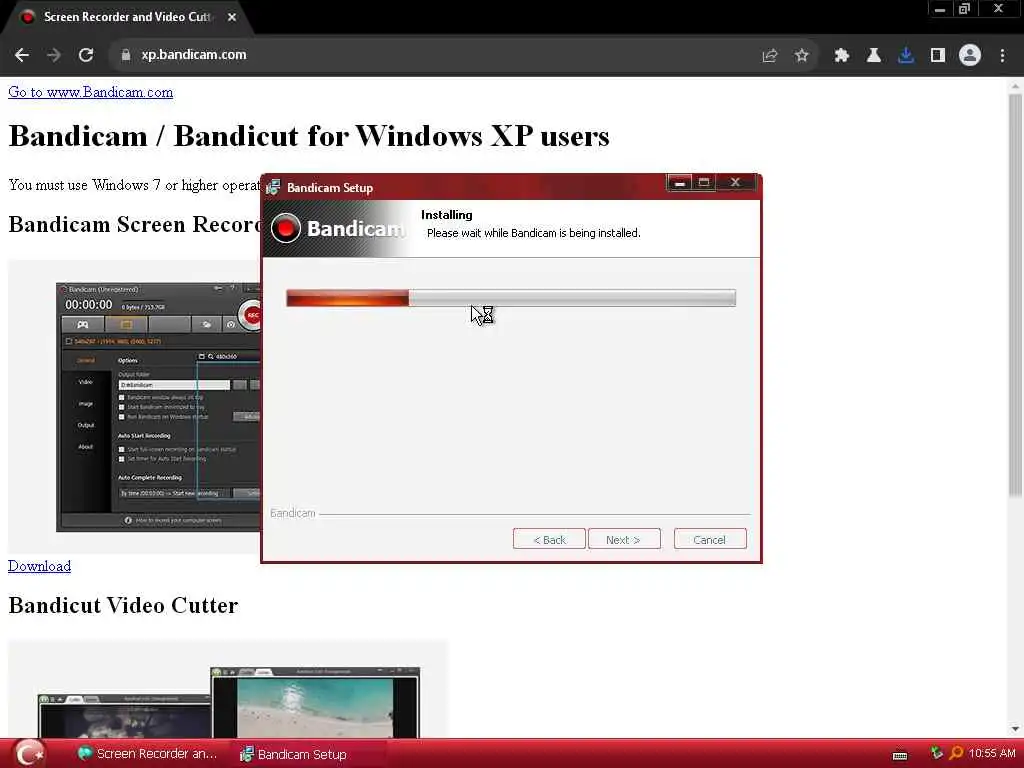Open the Start button on taskbar

[x=29, y=753]
